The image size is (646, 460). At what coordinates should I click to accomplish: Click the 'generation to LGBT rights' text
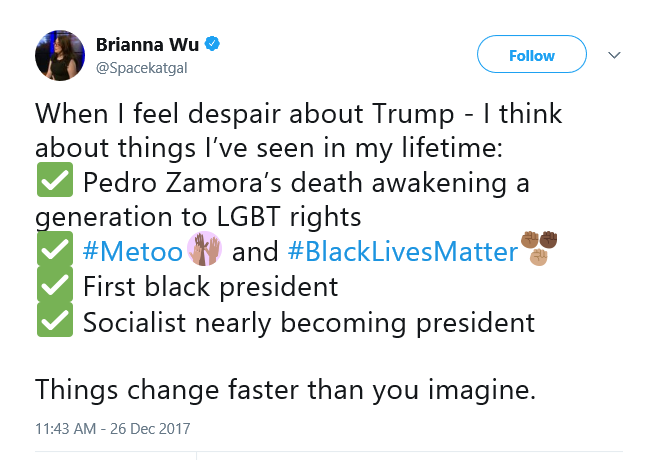[198, 217]
